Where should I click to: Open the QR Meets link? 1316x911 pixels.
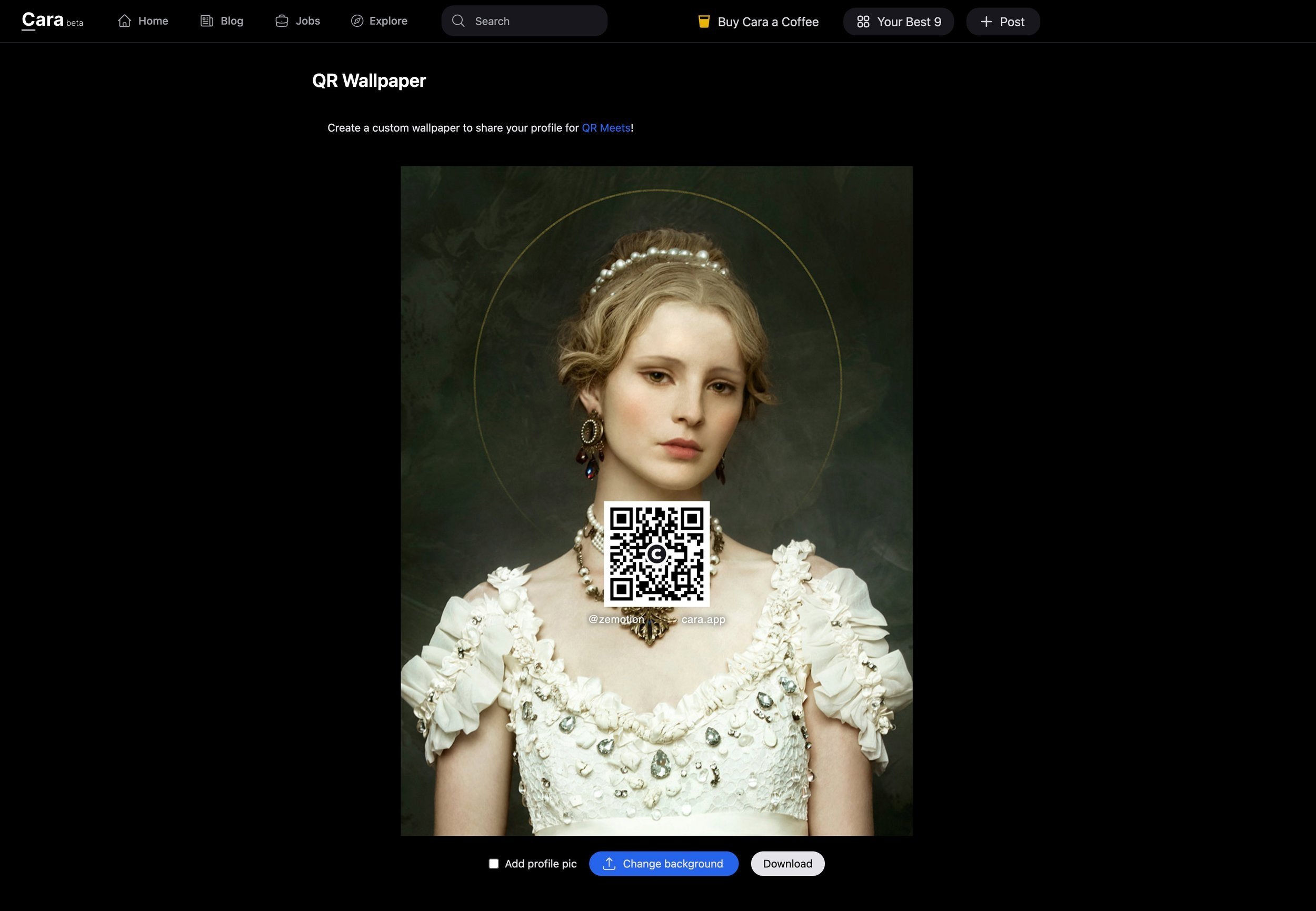606,128
